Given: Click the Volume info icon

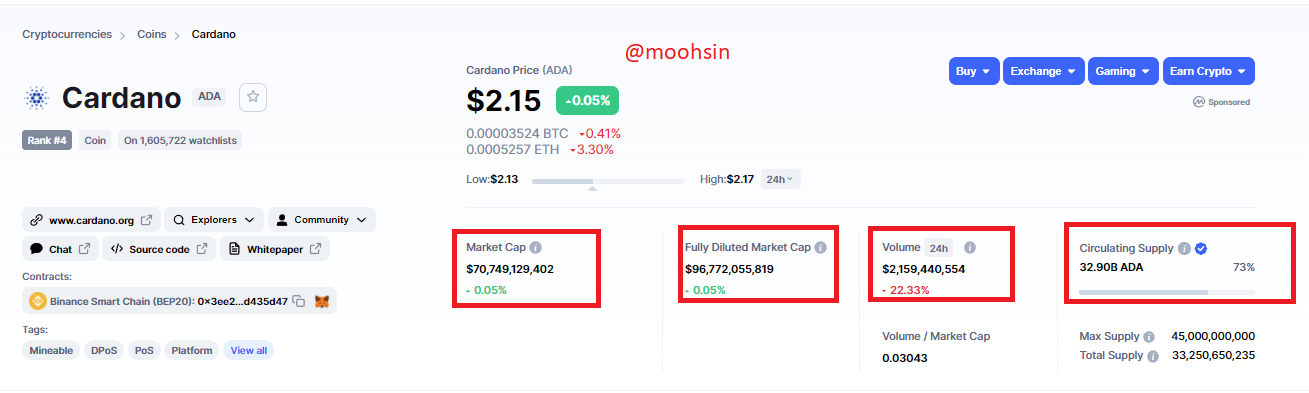Looking at the screenshot, I should click(x=970, y=247).
